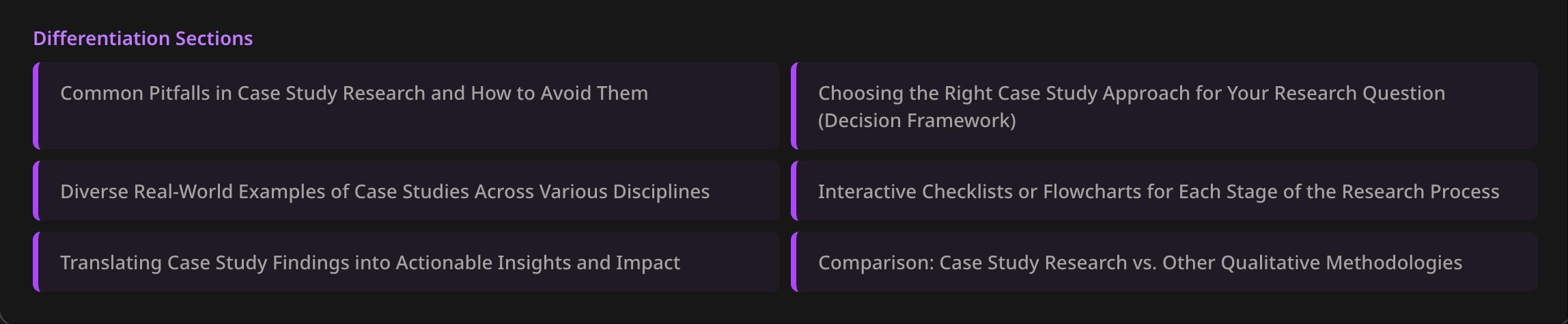Click purple accent bar beside Choosing the Right Approach
Image resolution: width=1568 pixels, height=324 pixels.
click(794, 106)
